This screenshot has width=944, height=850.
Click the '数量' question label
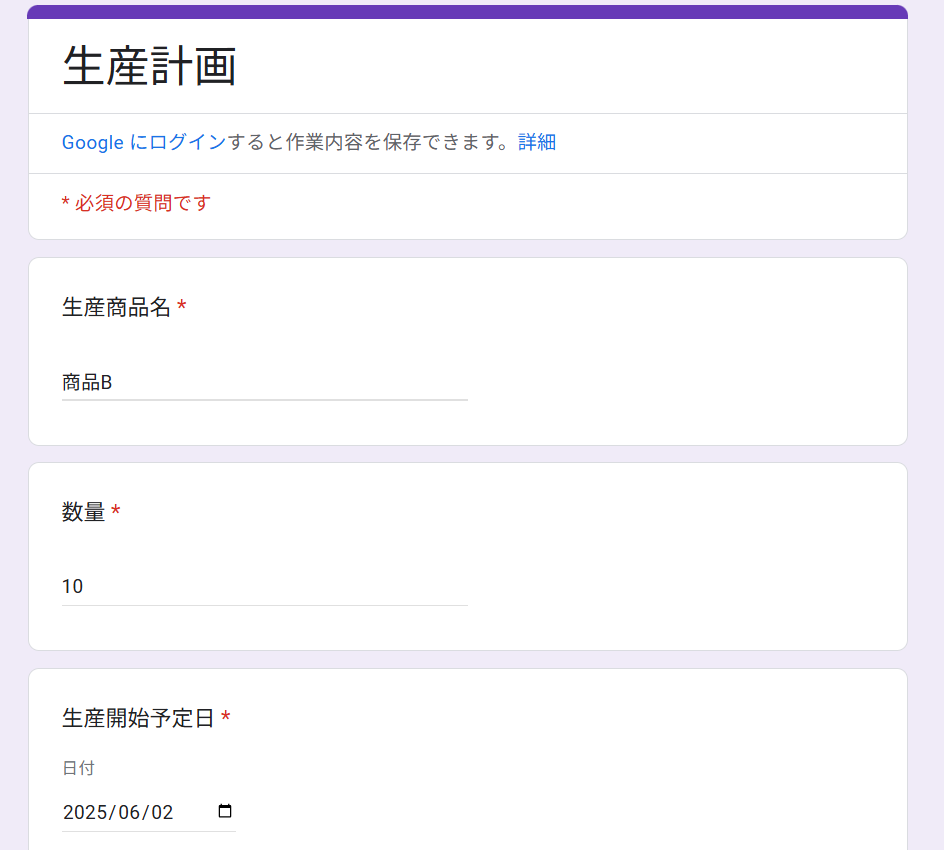[x=84, y=512]
